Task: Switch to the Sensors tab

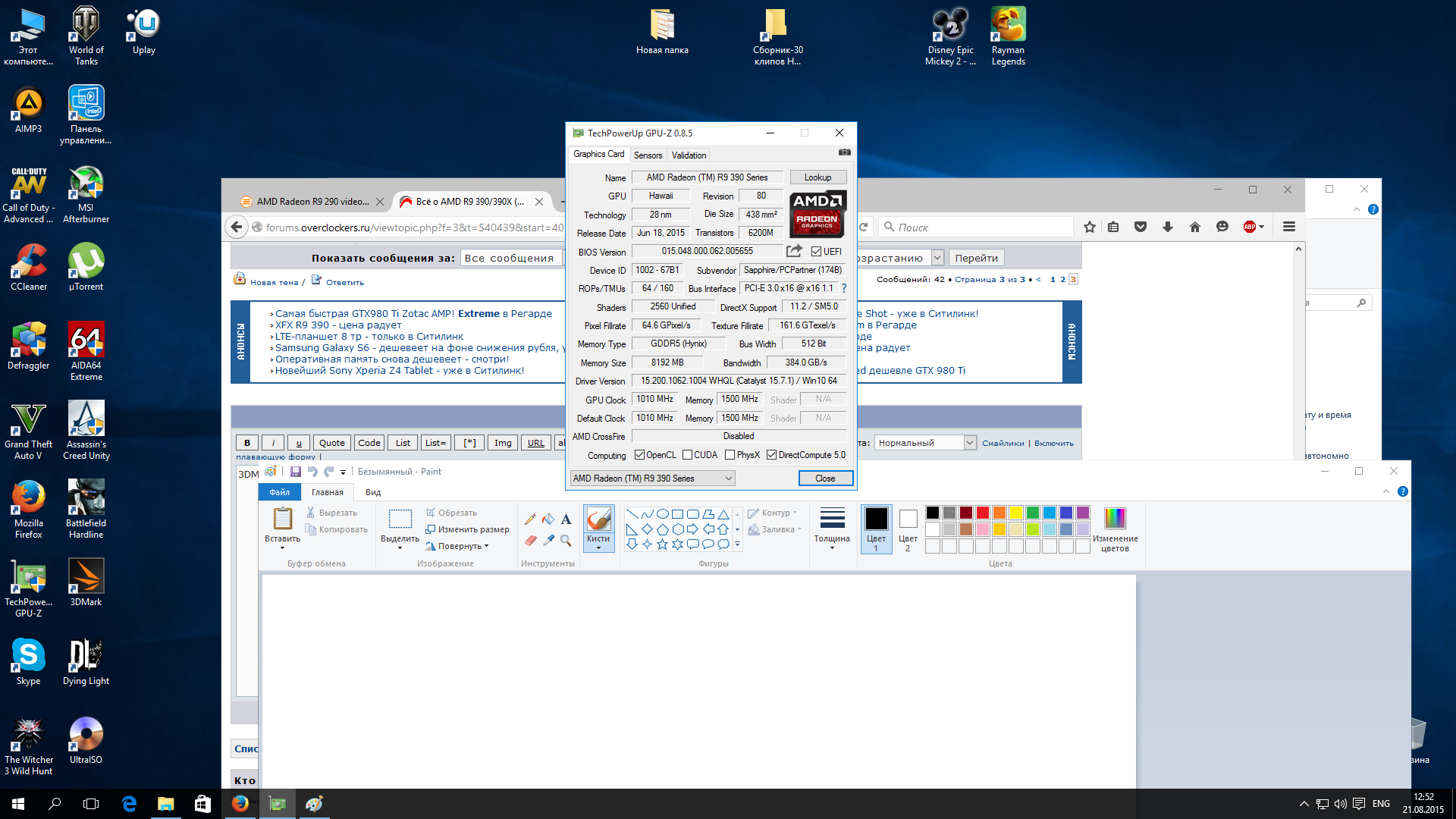Action: (x=648, y=155)
